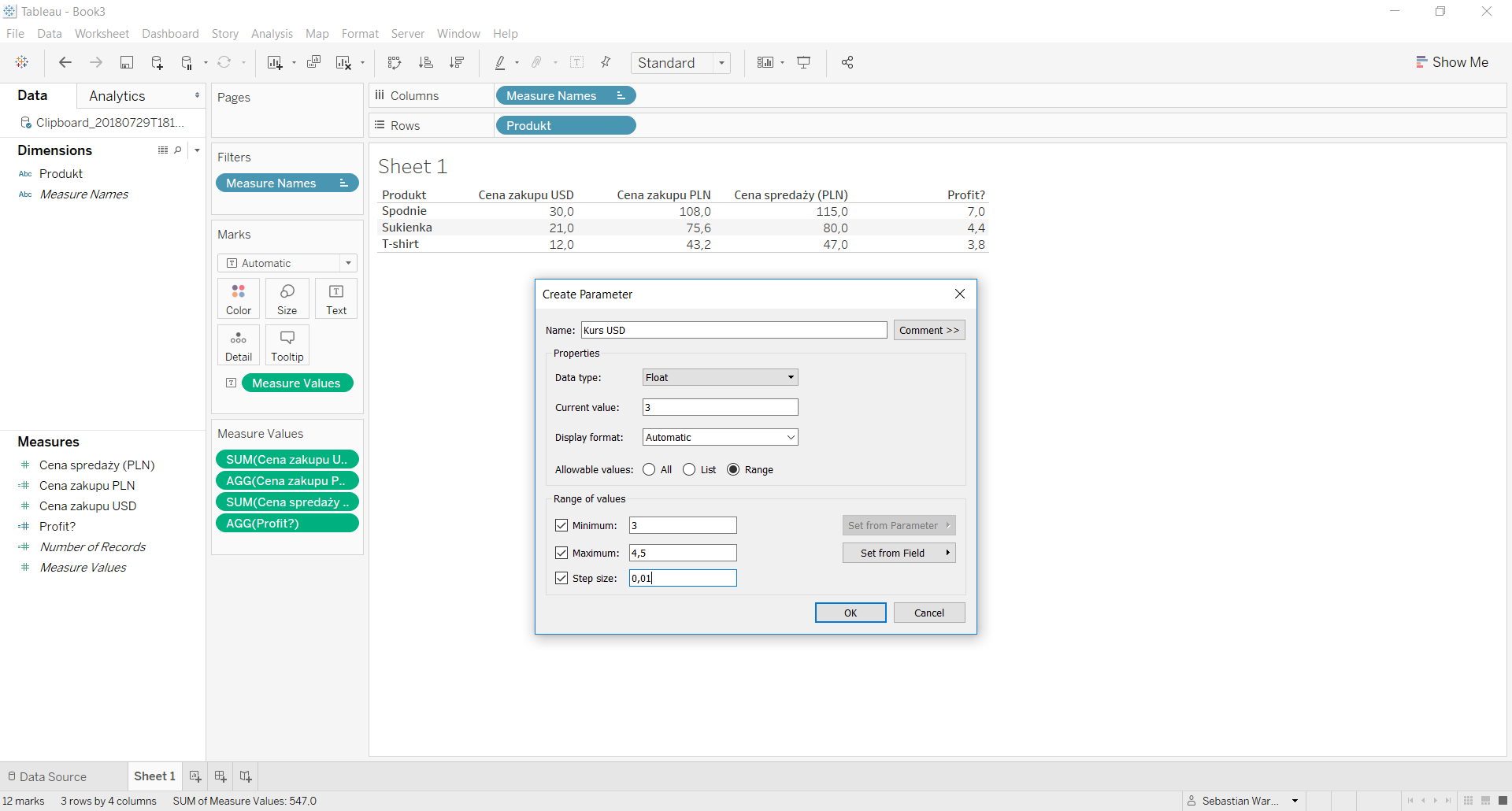
Task: Open the Tooltip marks card
Action: click(x=287, y=346)
